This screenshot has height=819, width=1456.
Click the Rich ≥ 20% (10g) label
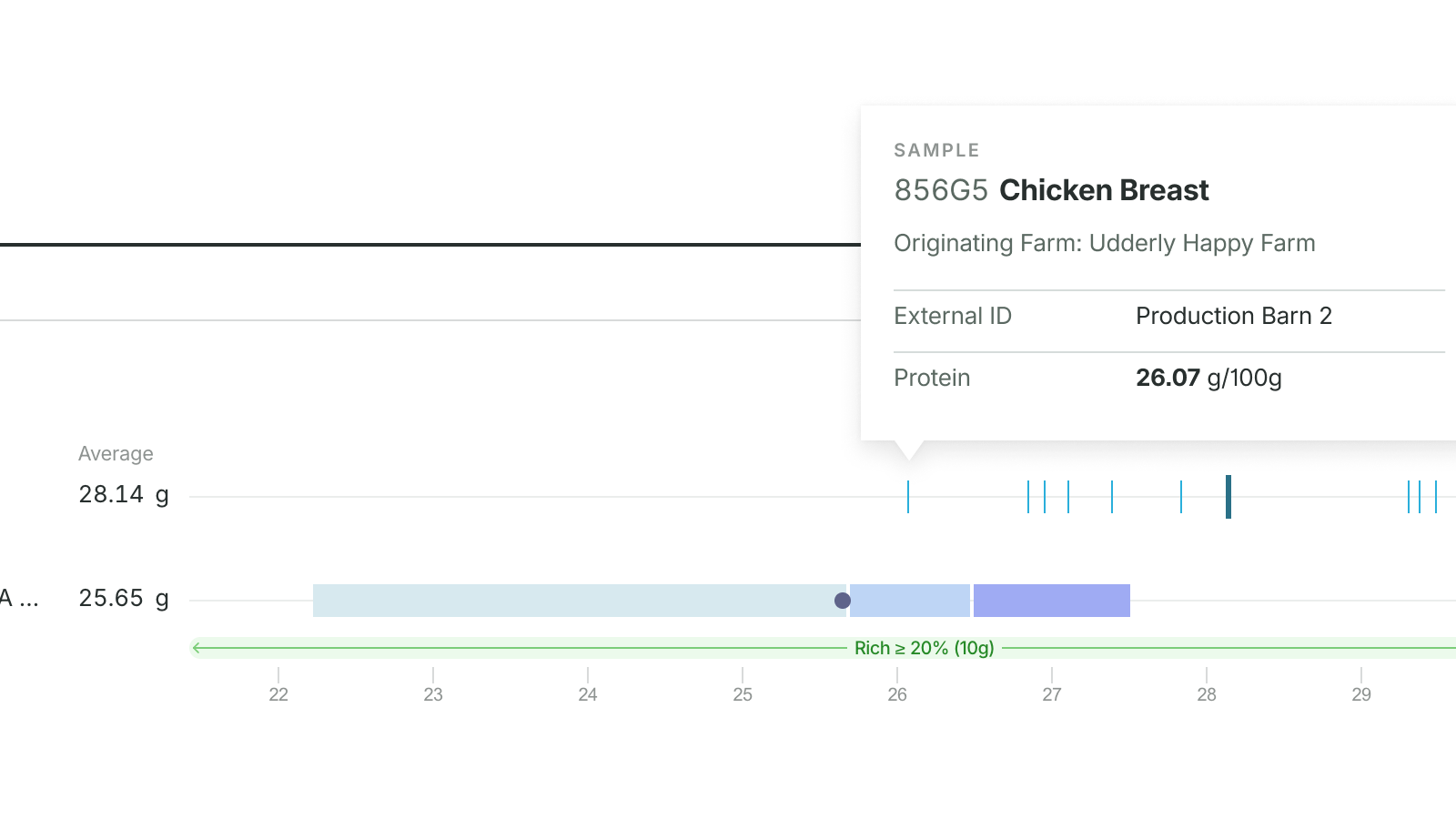[x=925, y=648]
